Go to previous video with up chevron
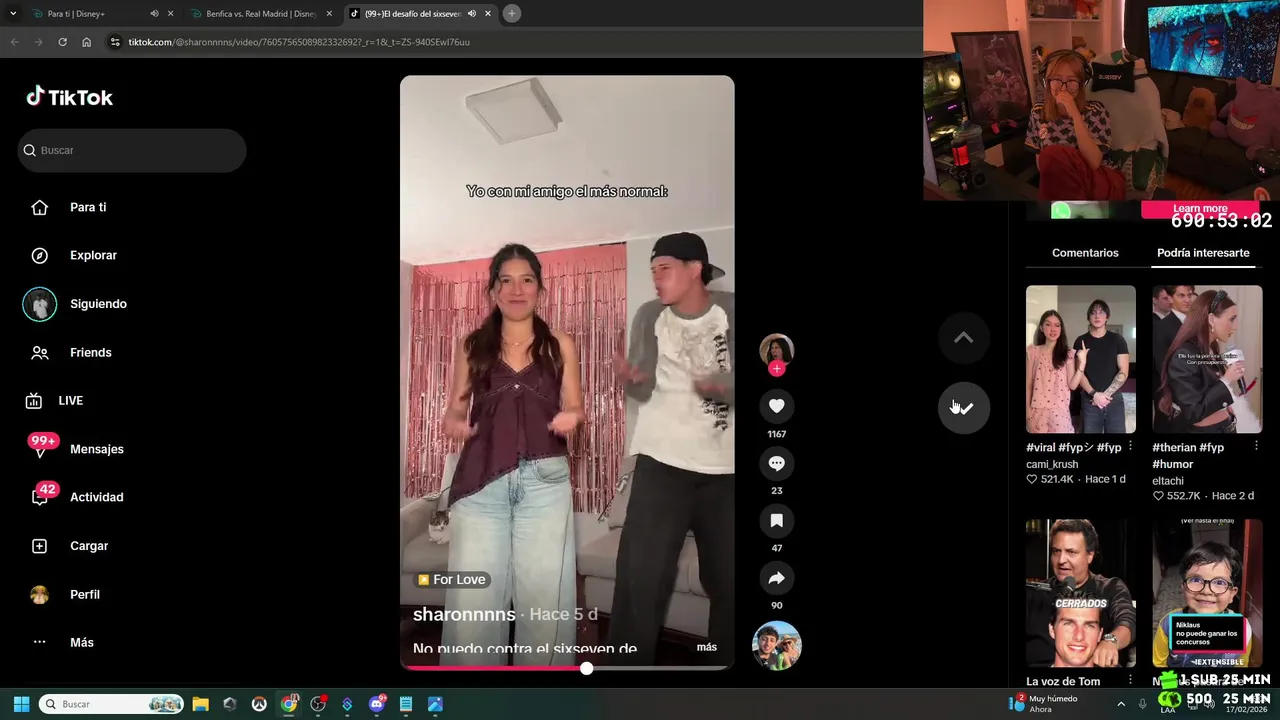The width and height of the screenshot is (1280, 720). click(963, 338)
